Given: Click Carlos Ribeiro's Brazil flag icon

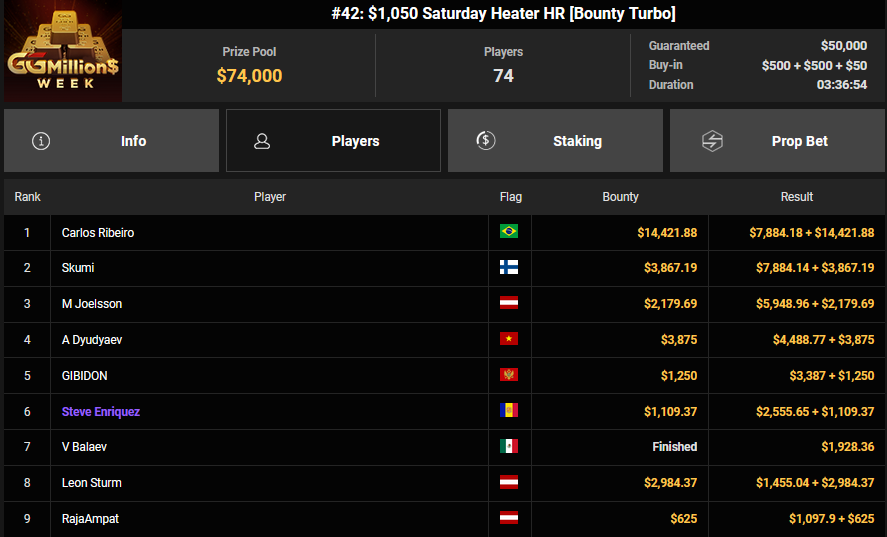Looking at the screenshot, I should click(509, 232).
